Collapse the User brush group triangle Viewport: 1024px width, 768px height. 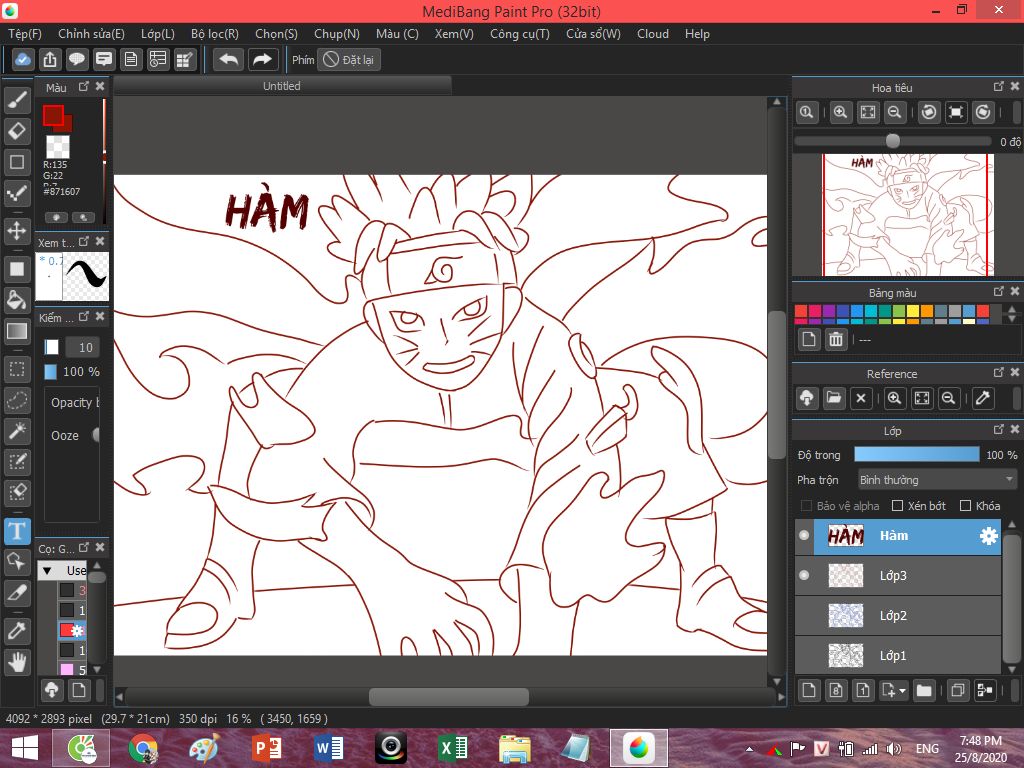click(x=47, y=571)
